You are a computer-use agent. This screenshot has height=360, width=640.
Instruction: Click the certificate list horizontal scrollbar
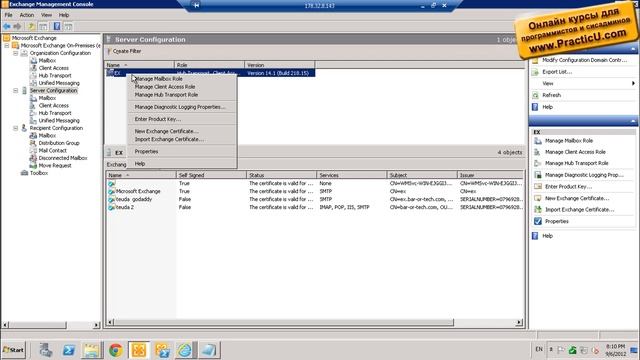tap(284, 322)
